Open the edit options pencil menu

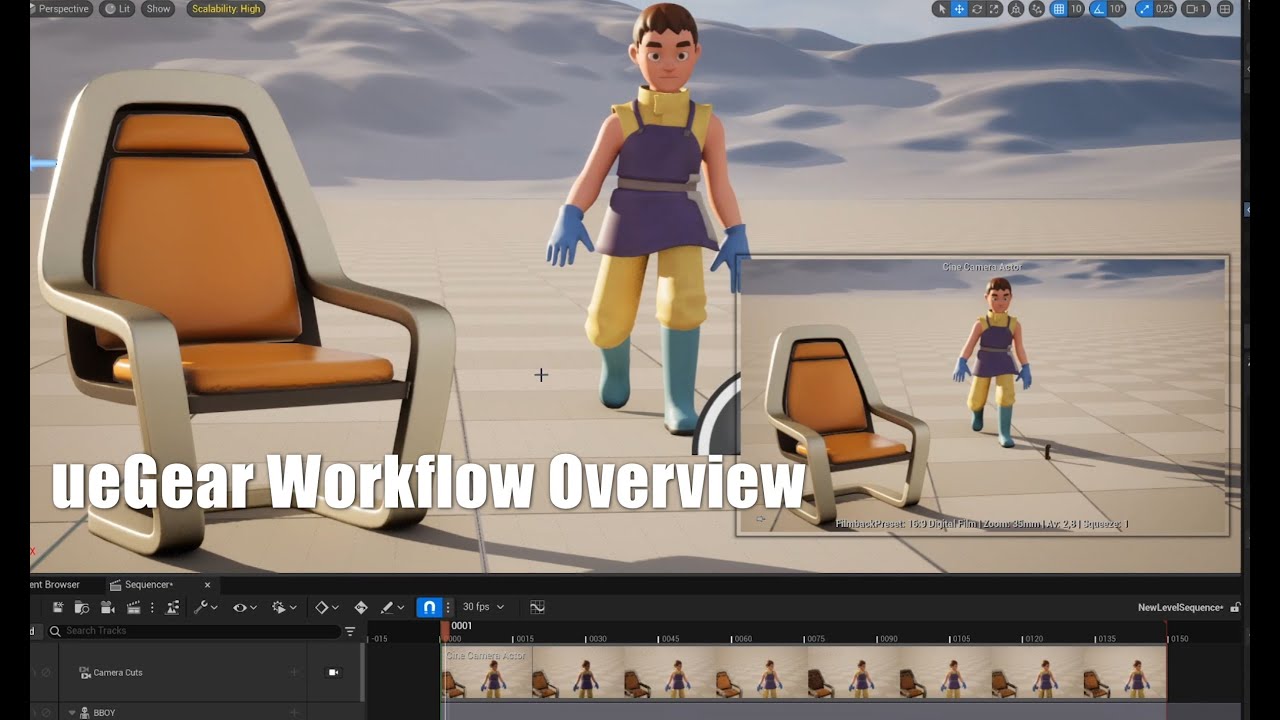click(x=392, y=607)
